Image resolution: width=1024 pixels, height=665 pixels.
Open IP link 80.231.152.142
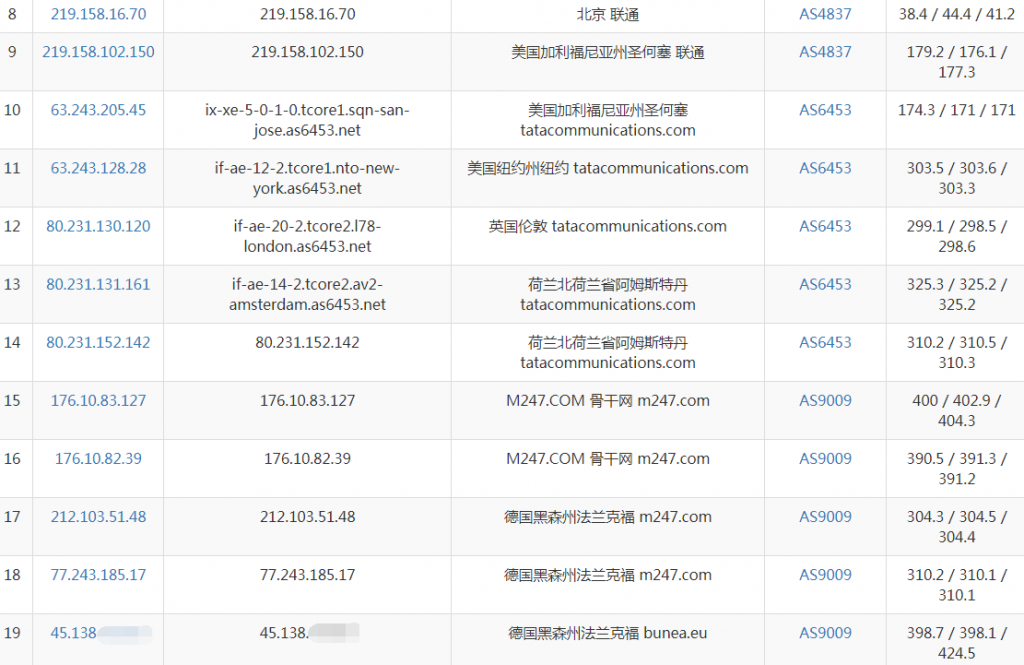tap(98, 342)
